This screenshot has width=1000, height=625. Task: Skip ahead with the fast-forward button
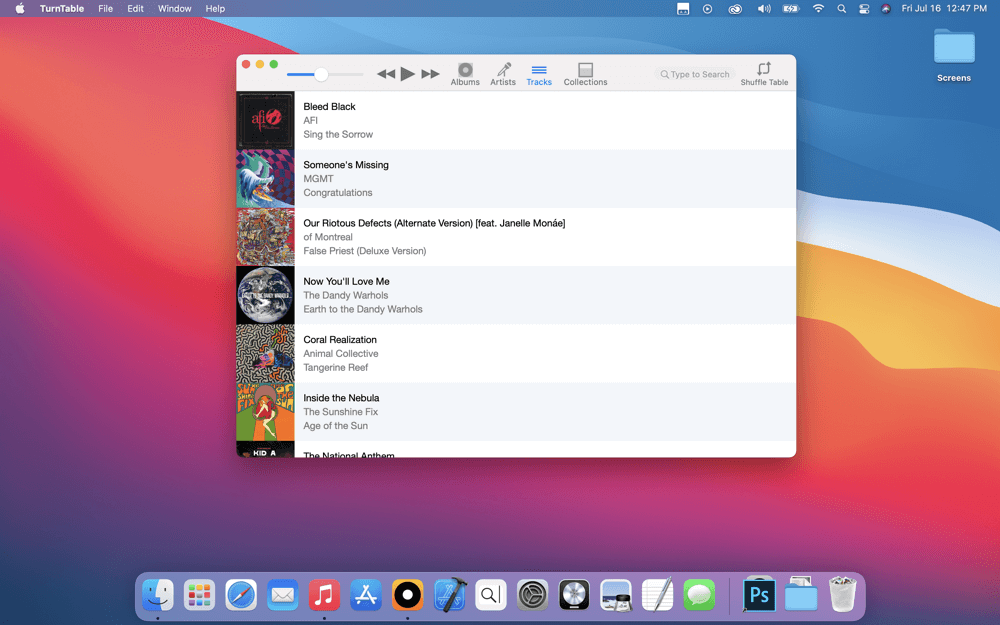pos(430,74)
